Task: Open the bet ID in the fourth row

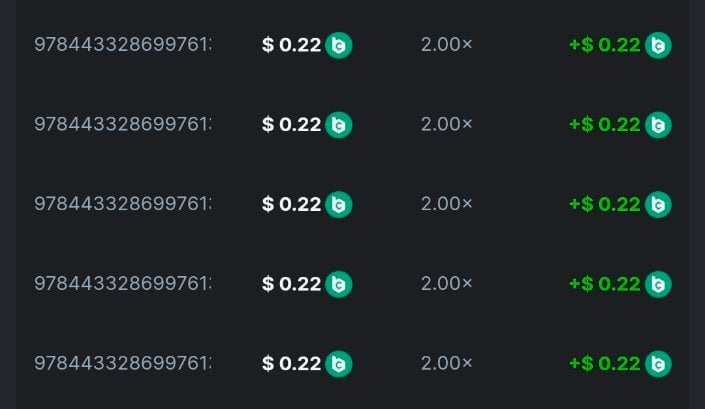Action: click(x=123, y=284)
